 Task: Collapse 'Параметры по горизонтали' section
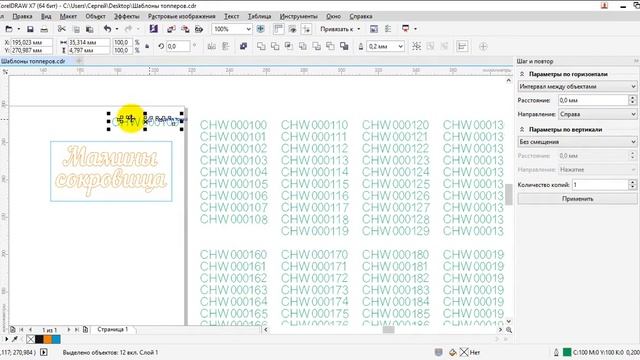[522, 74]
